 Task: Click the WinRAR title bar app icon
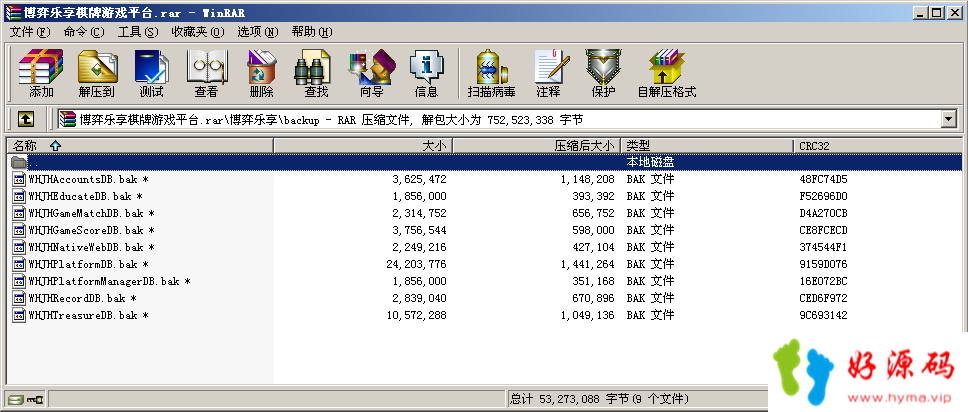tap(12, 13)
